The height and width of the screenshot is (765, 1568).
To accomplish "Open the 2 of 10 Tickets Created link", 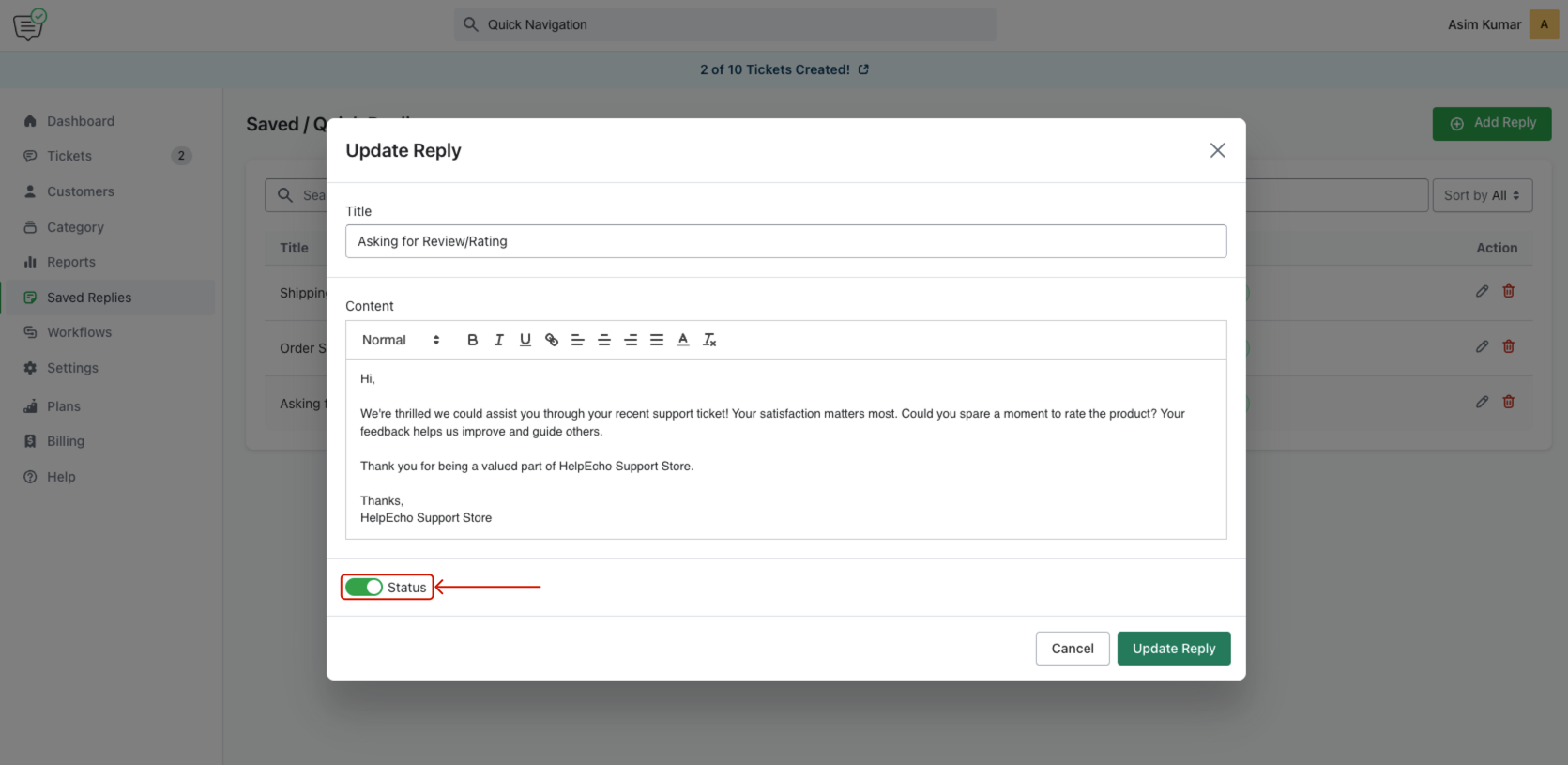I will pos(784,69).
